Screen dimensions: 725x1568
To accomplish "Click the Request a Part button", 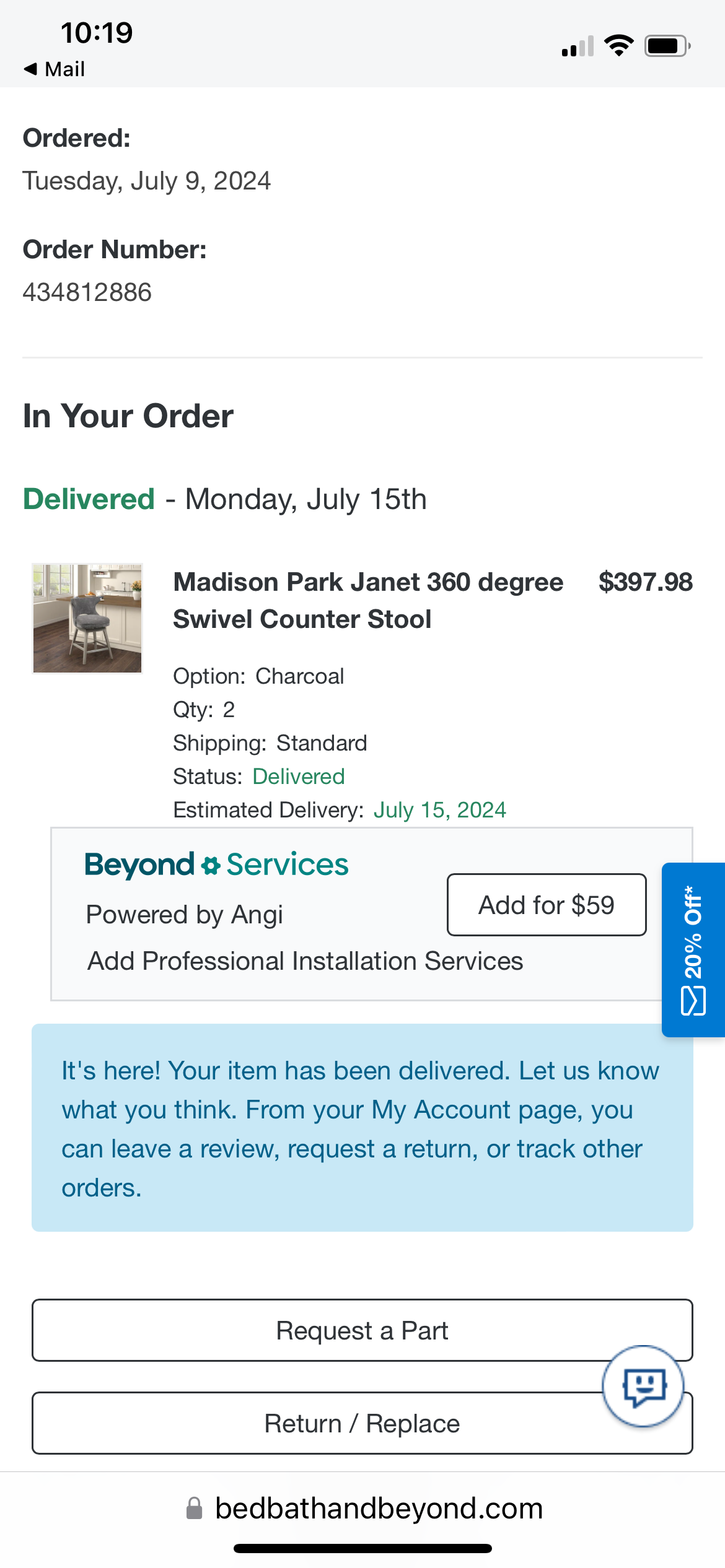I will (x=362, y=1330).
